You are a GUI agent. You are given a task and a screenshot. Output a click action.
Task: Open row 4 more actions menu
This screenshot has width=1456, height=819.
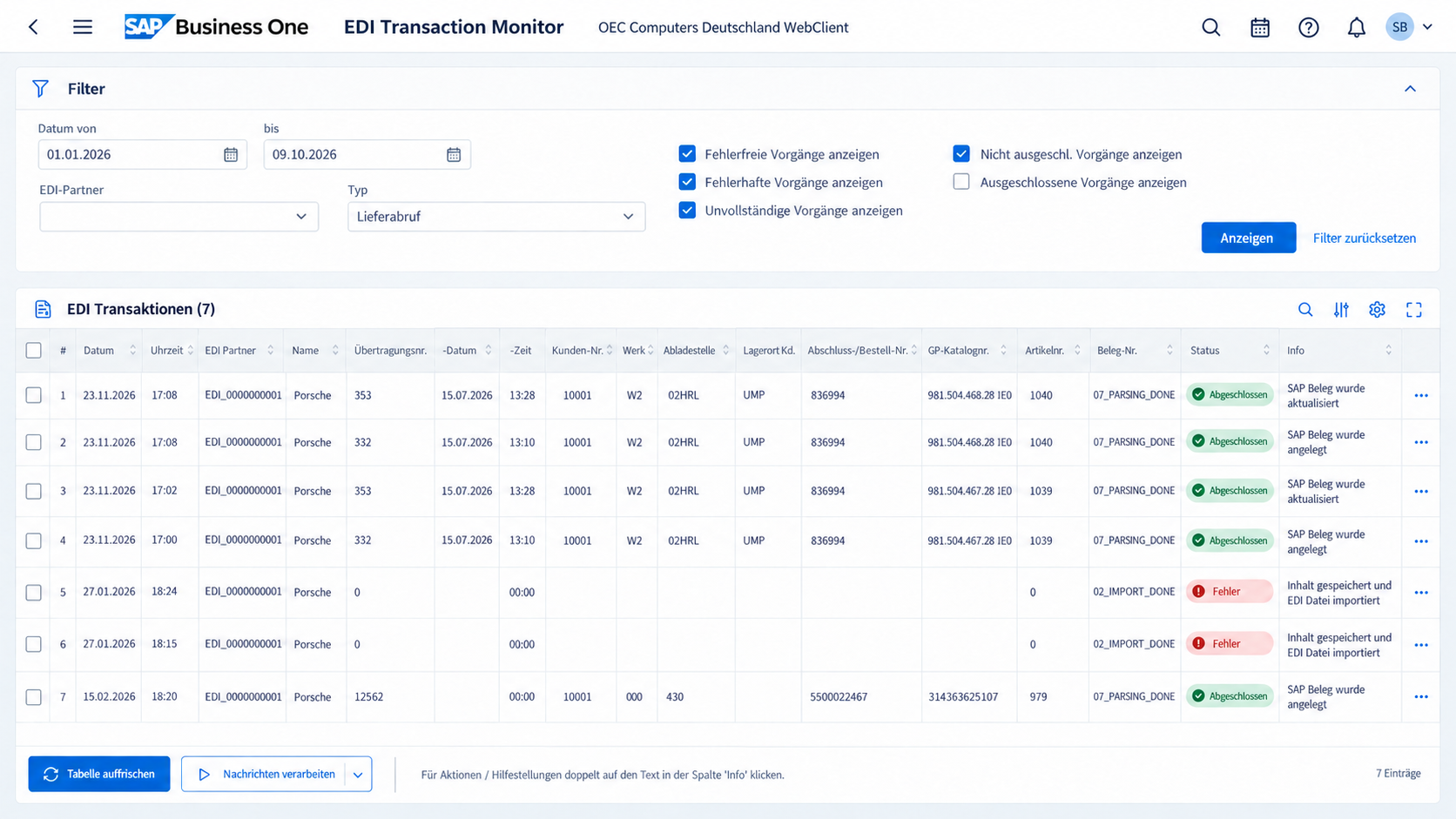1421,540
